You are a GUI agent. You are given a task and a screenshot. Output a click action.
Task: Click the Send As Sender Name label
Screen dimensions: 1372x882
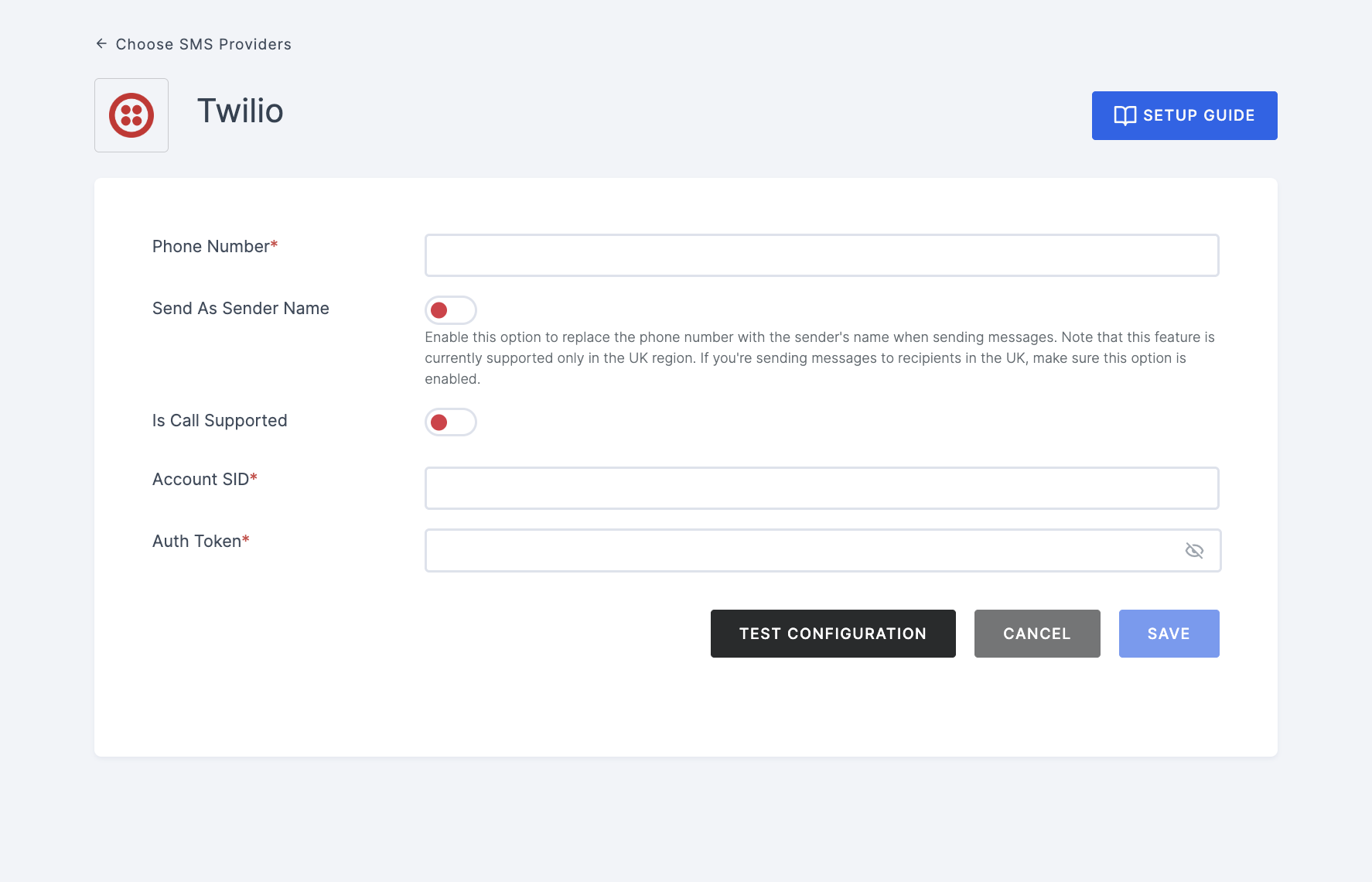[241, 309]
